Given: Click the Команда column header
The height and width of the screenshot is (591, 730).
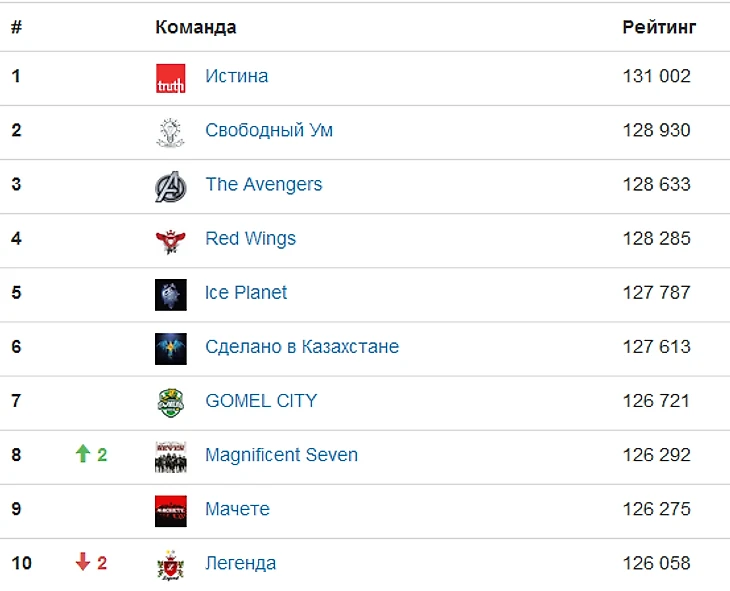Looking at the screenshot, I should tap(196, 27).
